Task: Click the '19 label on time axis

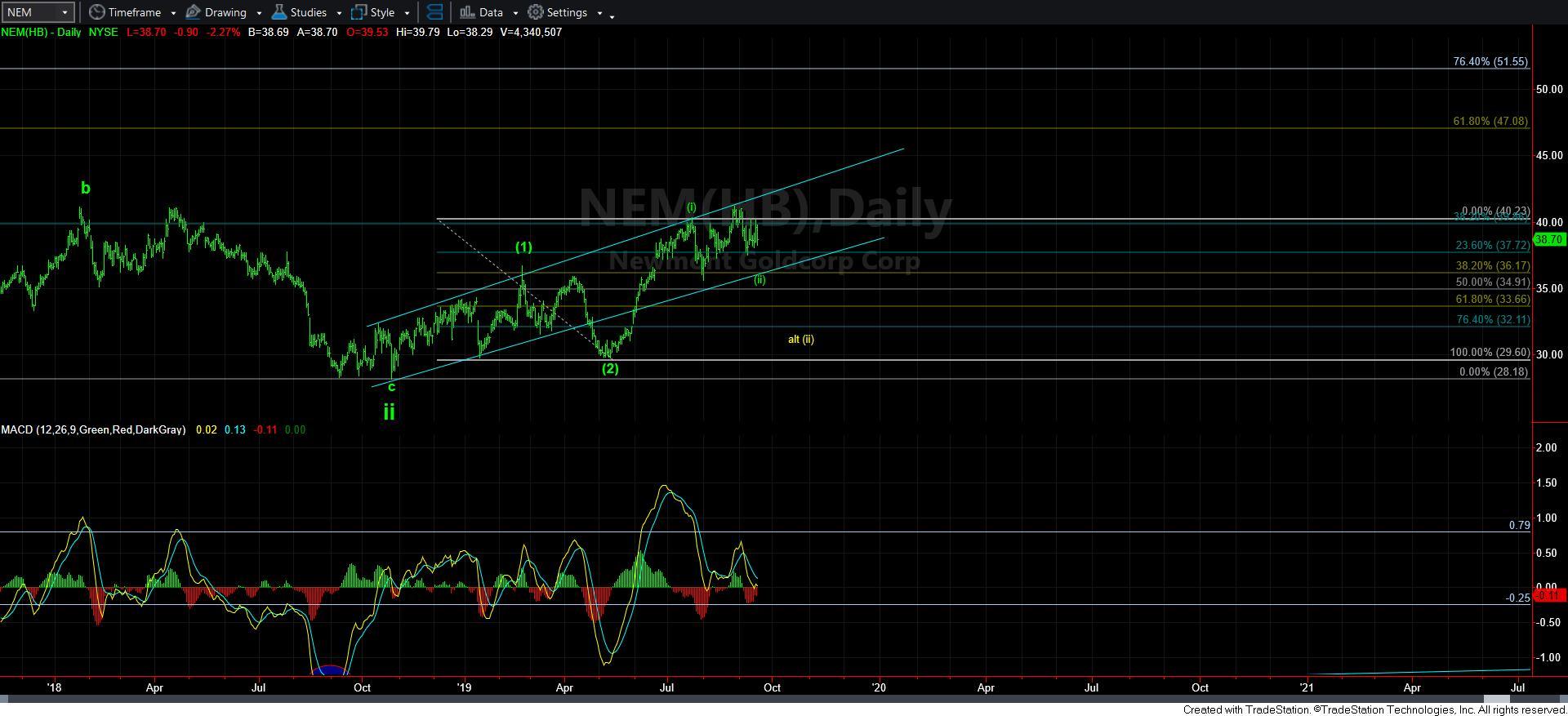Action: 464,687
